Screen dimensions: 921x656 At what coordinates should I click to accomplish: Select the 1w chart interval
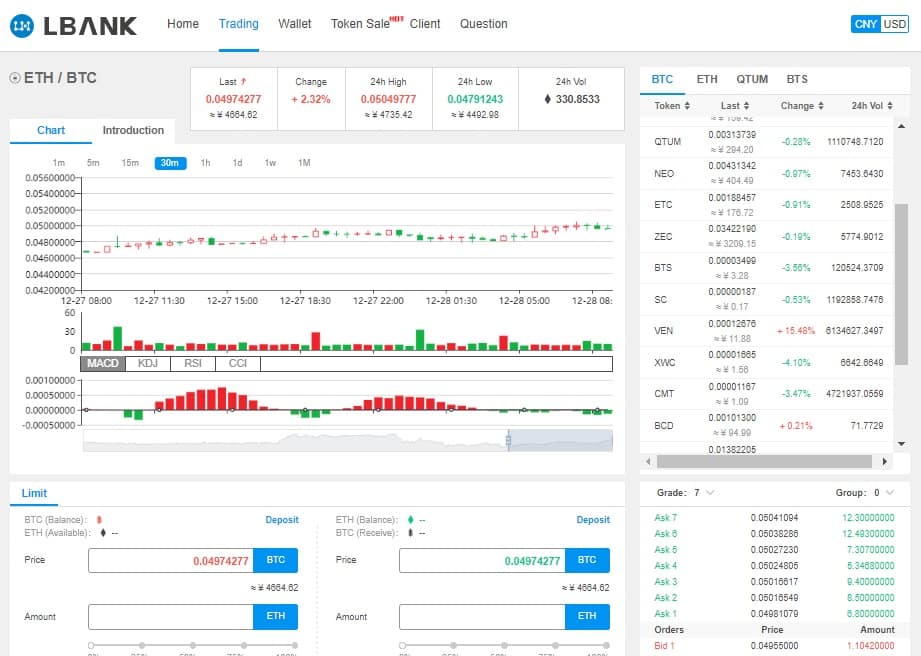tap(270, 163)
